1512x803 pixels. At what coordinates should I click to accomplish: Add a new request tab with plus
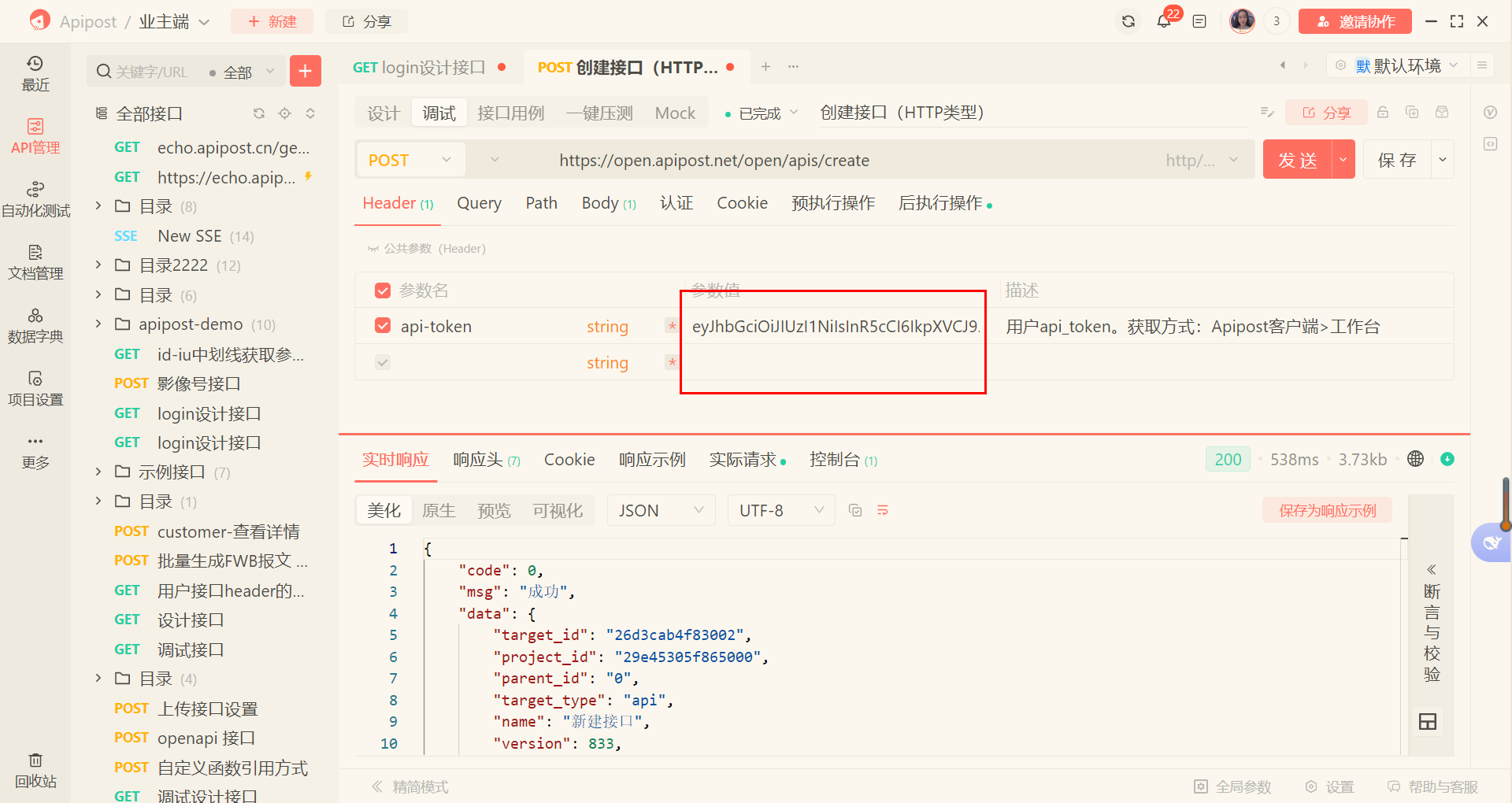[765, 67]
